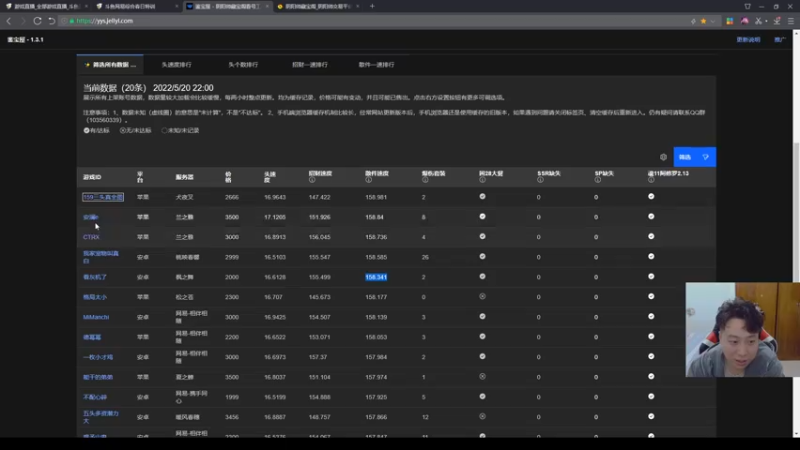Screen dimensions: 800x450
Task: Click the 158.981 speed cell
Action: 376,197
